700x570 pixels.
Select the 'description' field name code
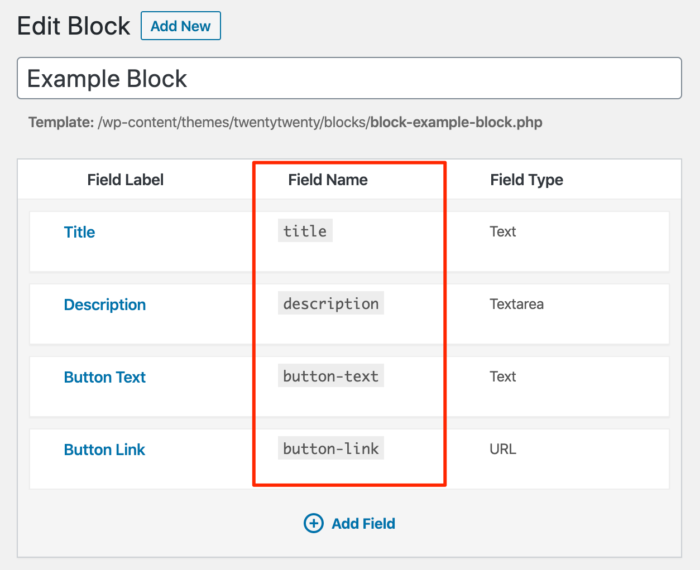click(x=330, y=304)
